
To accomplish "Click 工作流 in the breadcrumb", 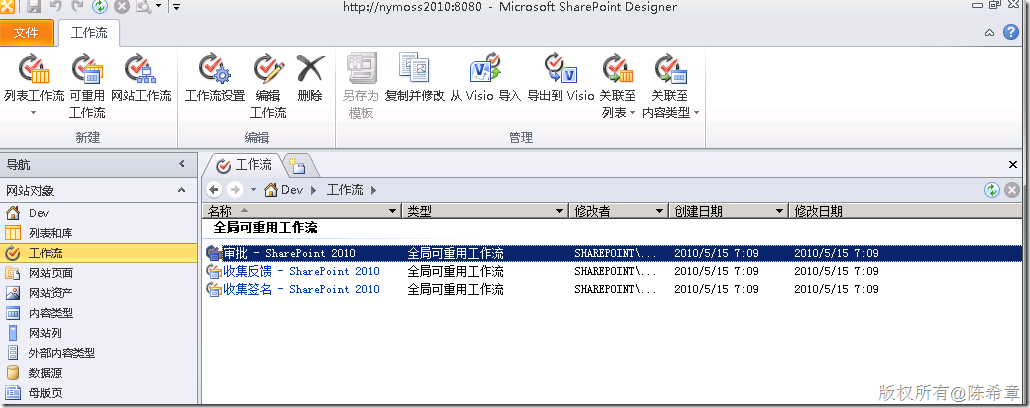I will click(345, 190).
